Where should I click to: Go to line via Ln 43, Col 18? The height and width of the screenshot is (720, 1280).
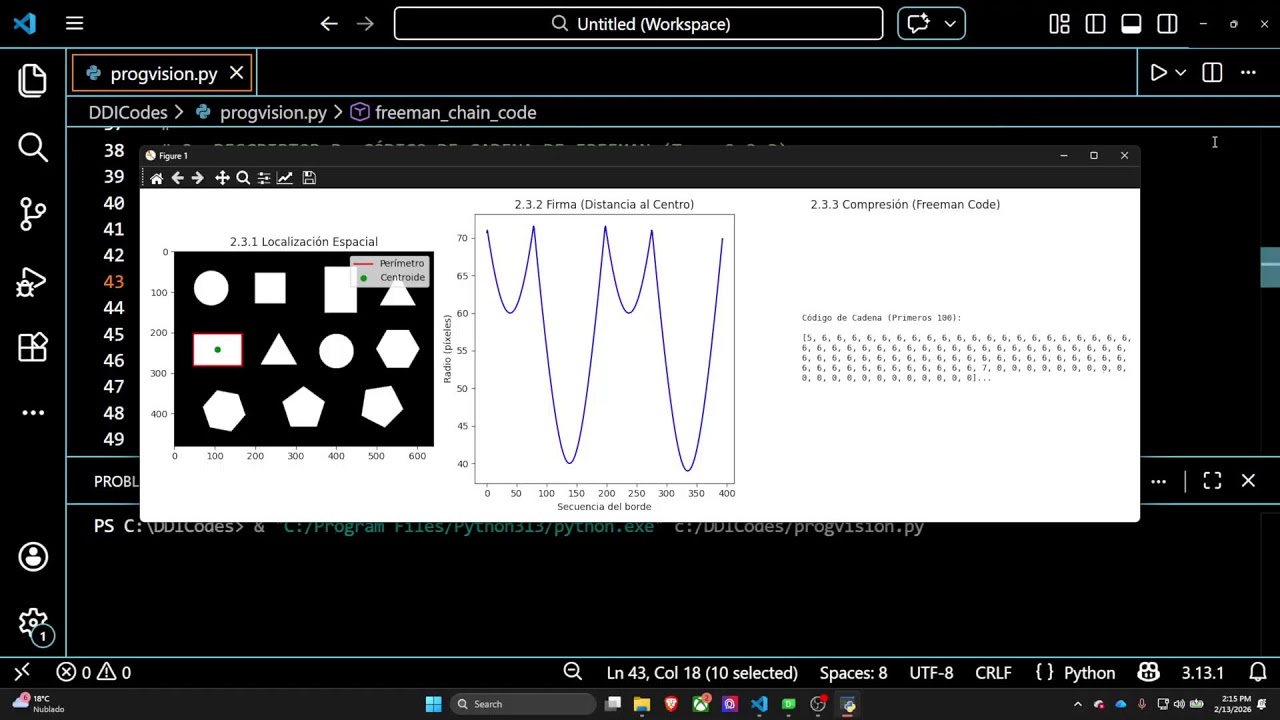pos(702,672)
